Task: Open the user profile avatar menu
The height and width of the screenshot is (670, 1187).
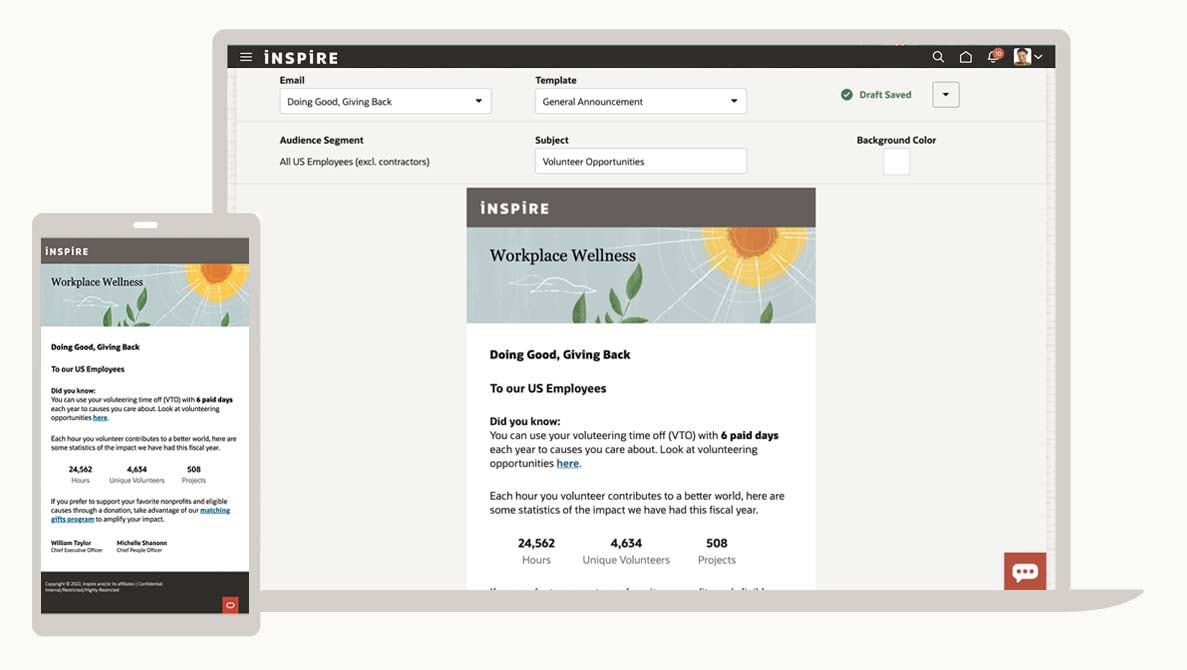Action: tap(1027, 57)
